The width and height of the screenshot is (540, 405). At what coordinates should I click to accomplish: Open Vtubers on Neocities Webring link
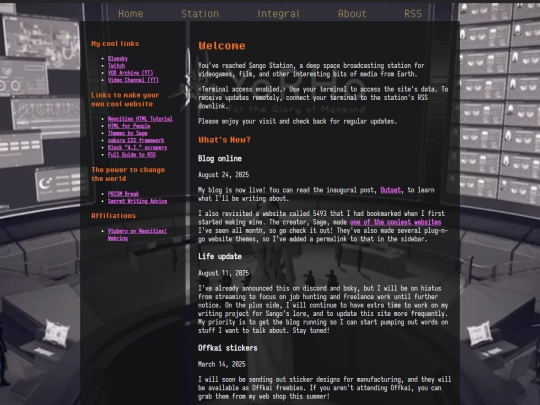click(x=137, y=235)
